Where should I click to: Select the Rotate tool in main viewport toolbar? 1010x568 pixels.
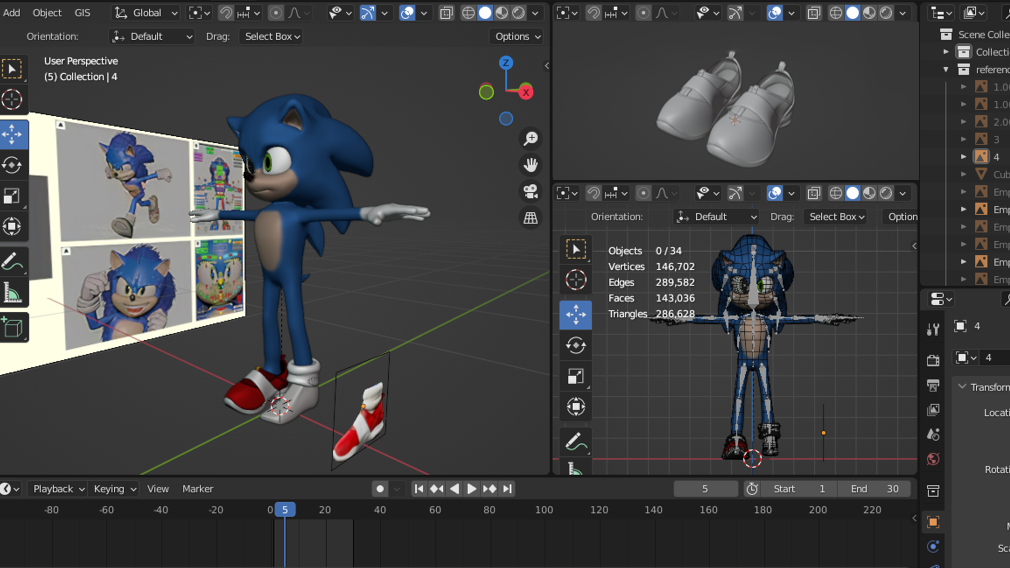pos(12,165)
